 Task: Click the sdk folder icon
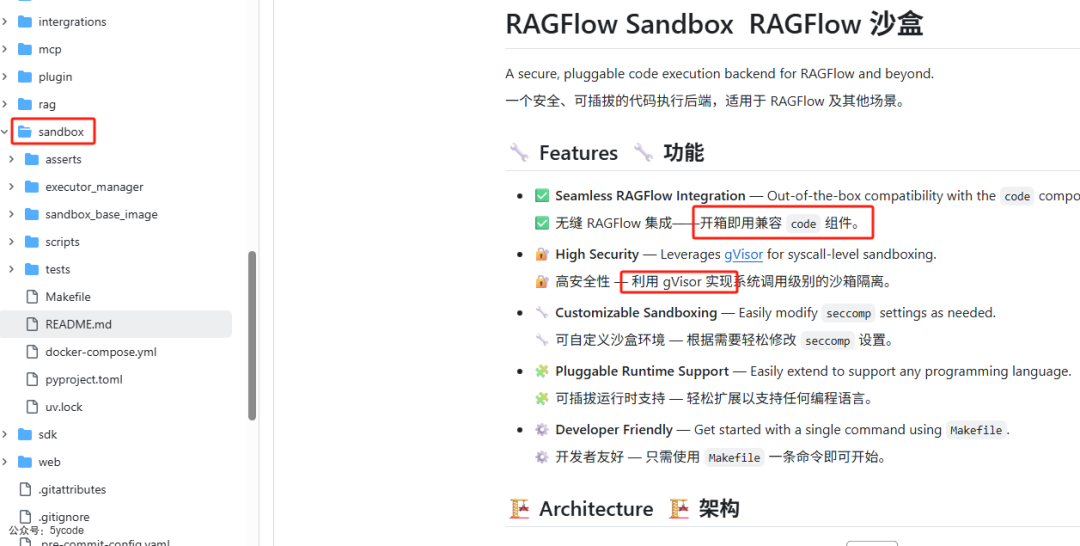point(25,434)
